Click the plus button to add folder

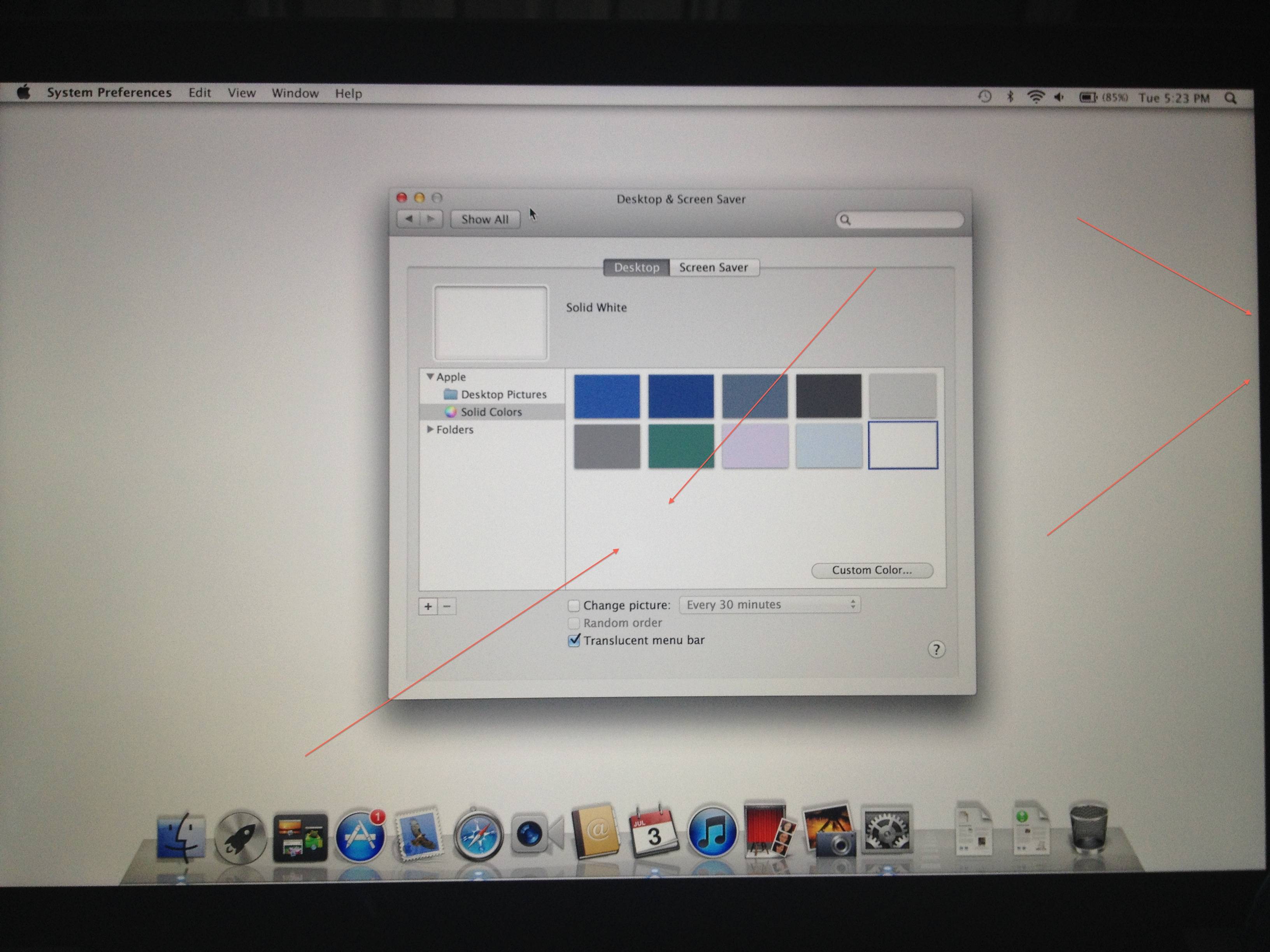click(x=428, y=606)
